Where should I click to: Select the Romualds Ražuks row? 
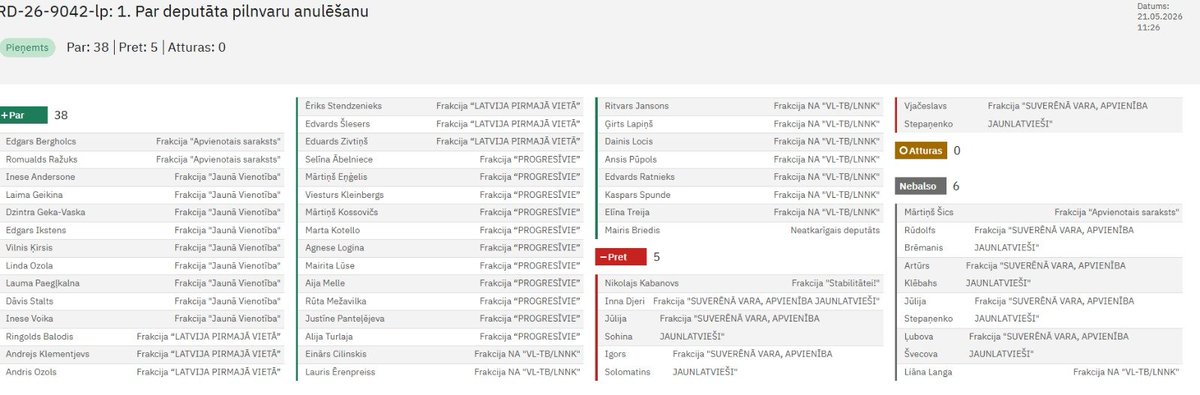(x=143, y=159)
